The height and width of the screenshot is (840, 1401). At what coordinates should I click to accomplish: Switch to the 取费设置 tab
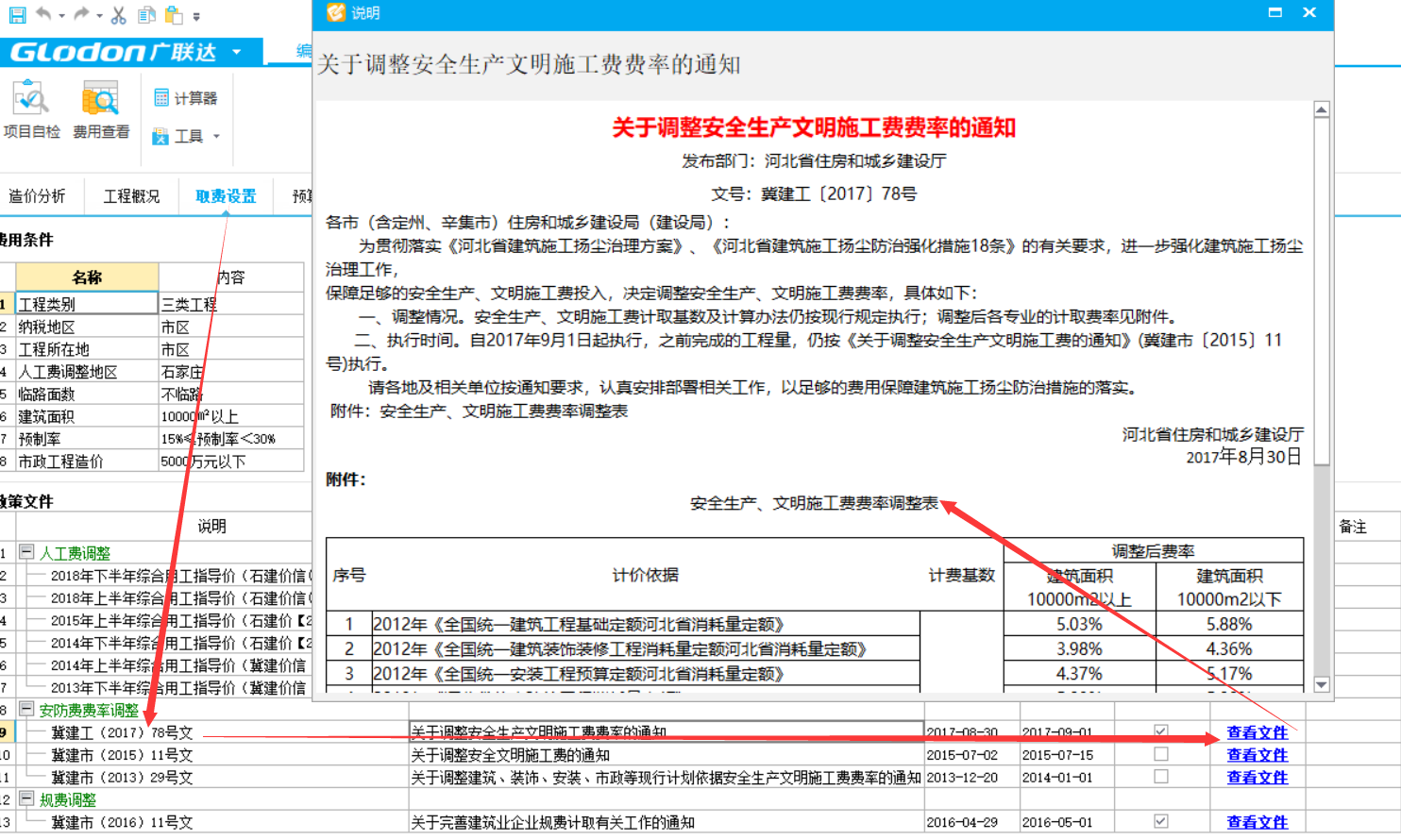(x=226, y=196)
